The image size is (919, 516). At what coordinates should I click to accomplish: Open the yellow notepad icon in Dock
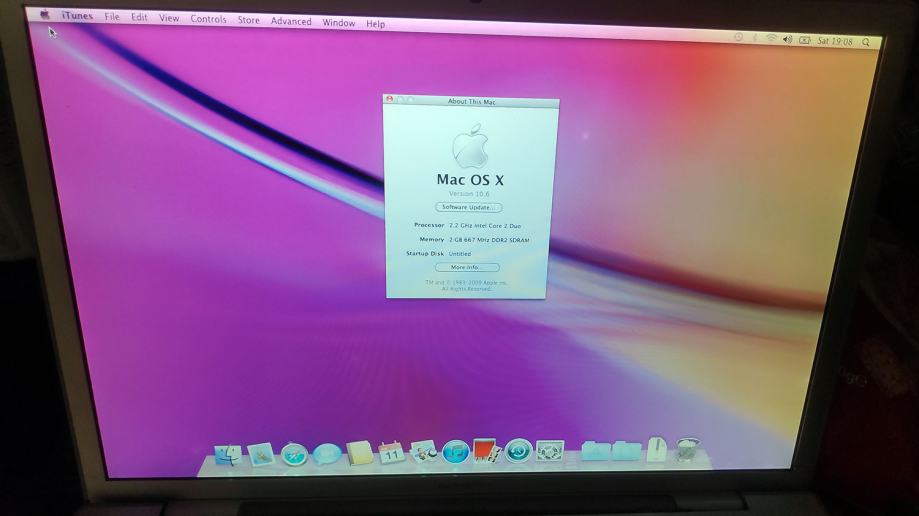pos(359,453)
